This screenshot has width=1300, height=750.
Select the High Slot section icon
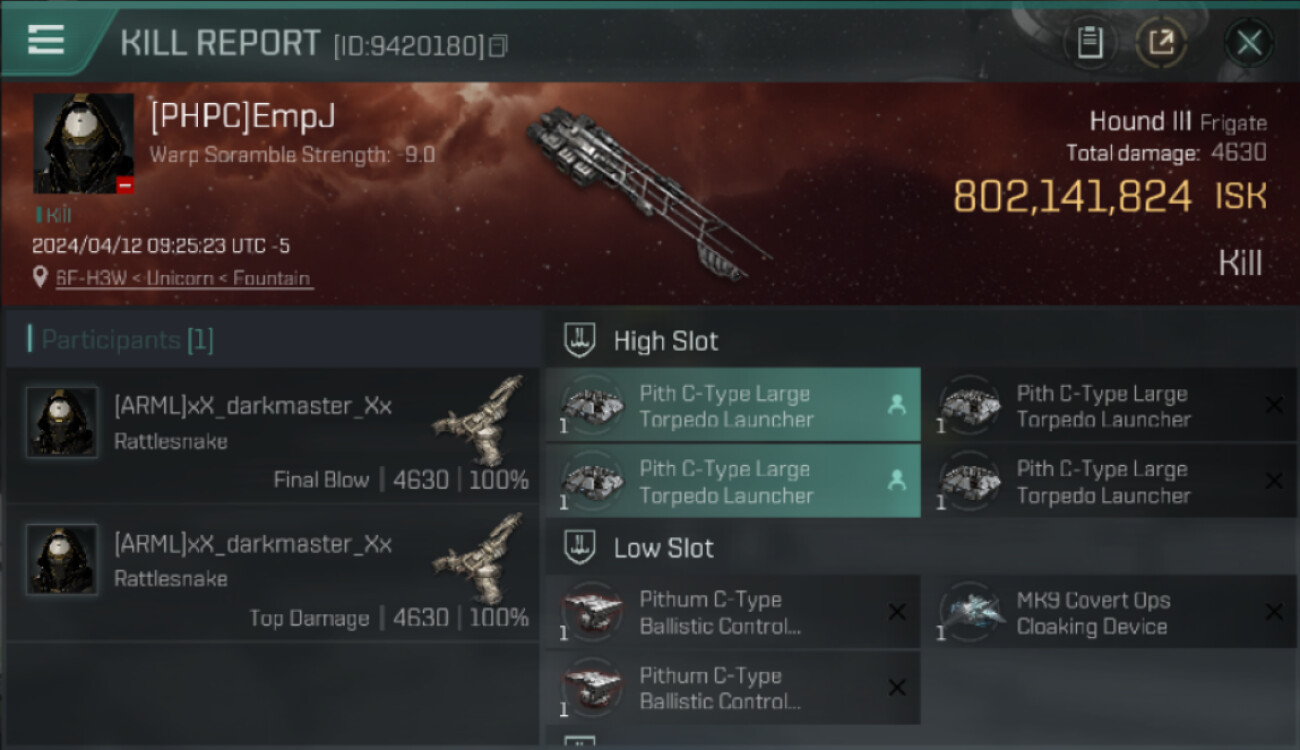coord(581,340)
